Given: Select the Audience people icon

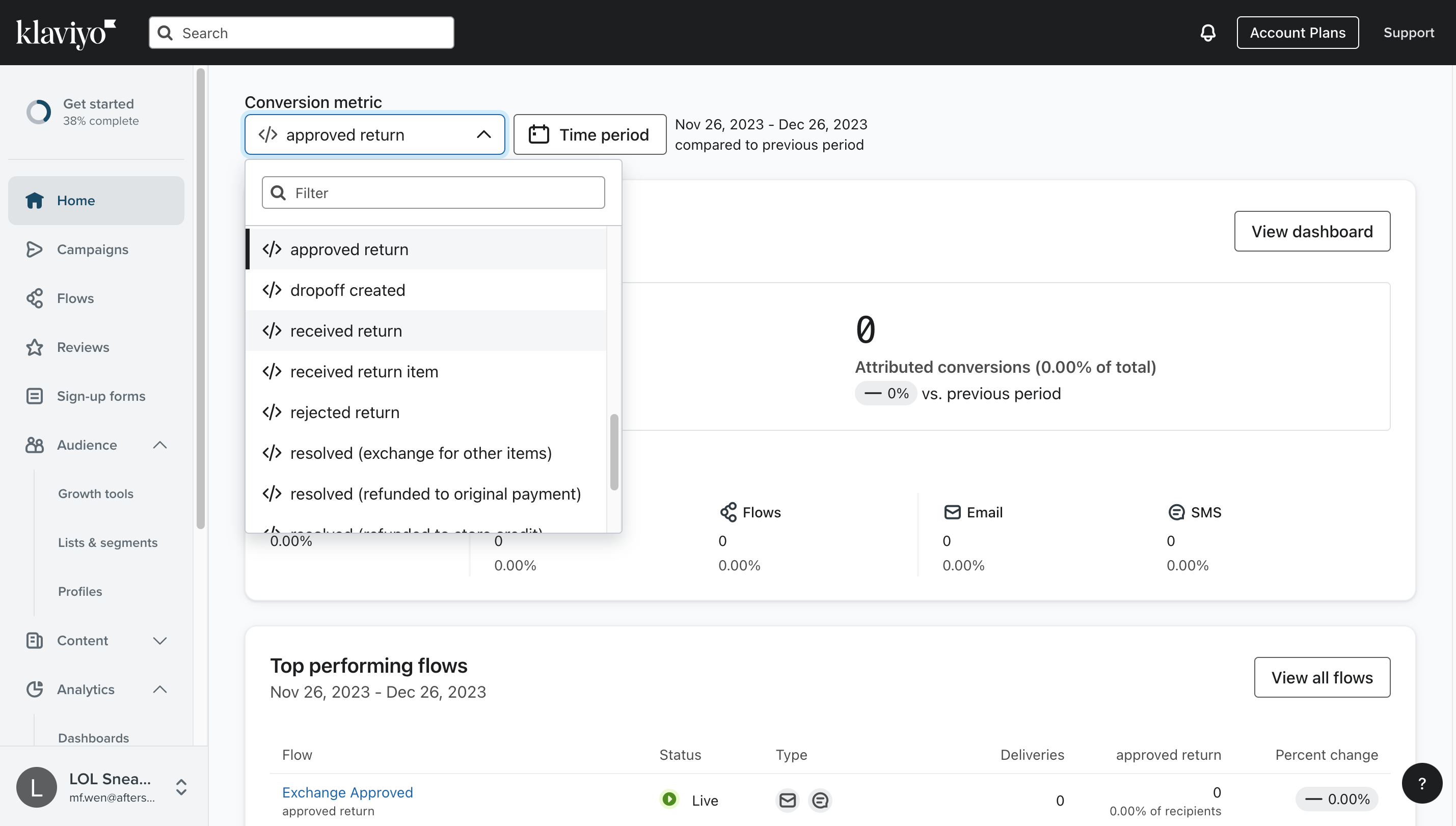Looking at the screenshot, I should click(x=35, y=445).
